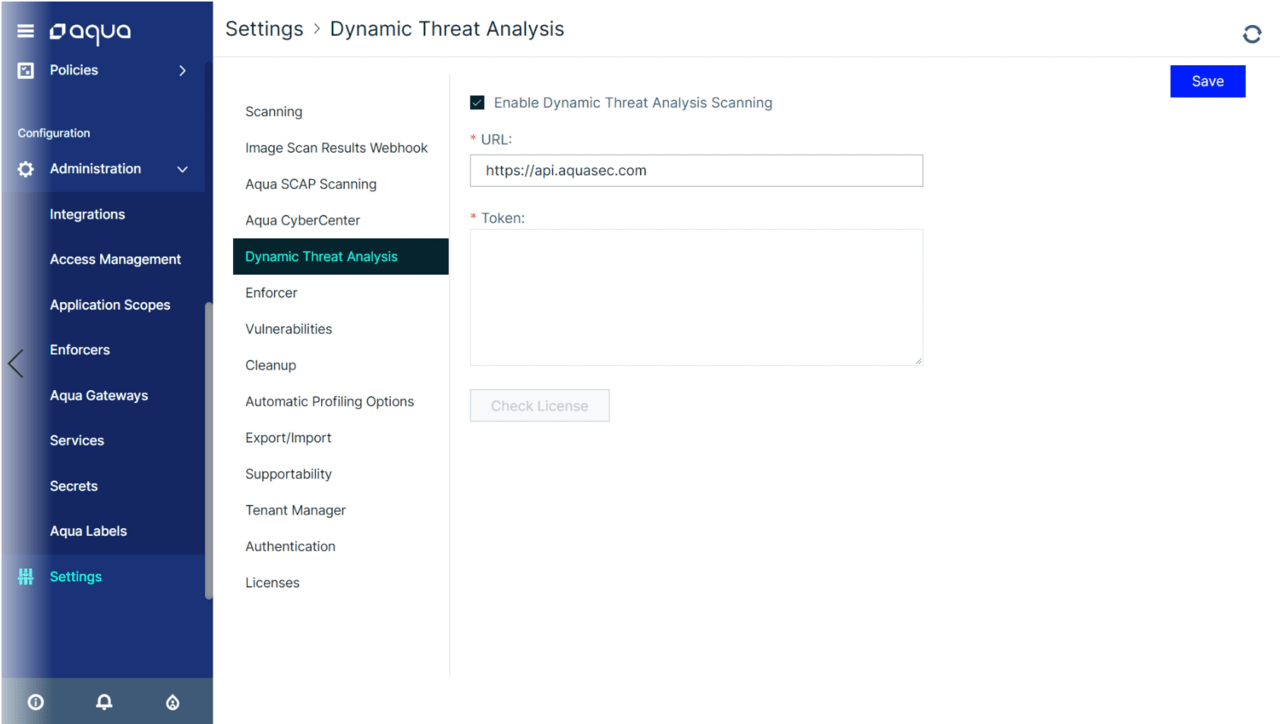Click into the Token text area
This screenshot has height=724, width=1280.
point(696,297)
